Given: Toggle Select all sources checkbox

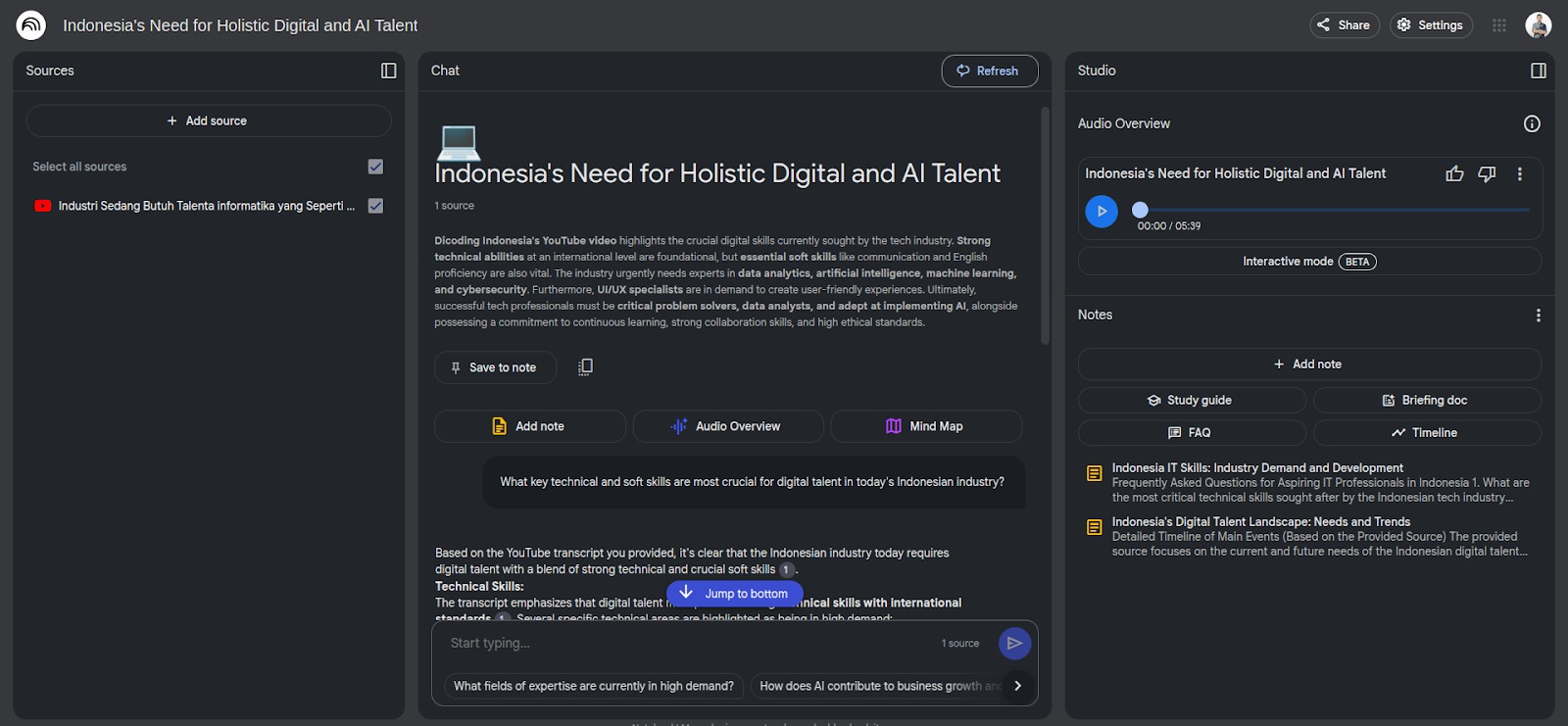Looking at the screenshot, I should (375, 167).
